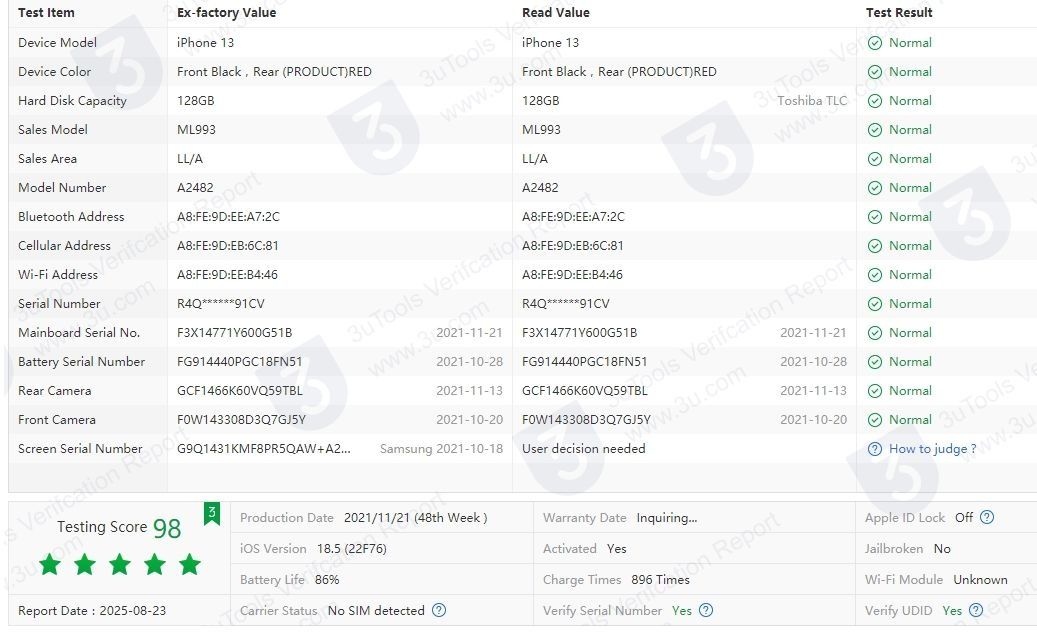Image resolution: width=1037 pixels, height=635 pixels.
Task: Click help icon beside No SIM detected
Action: [x=438, y=610]
